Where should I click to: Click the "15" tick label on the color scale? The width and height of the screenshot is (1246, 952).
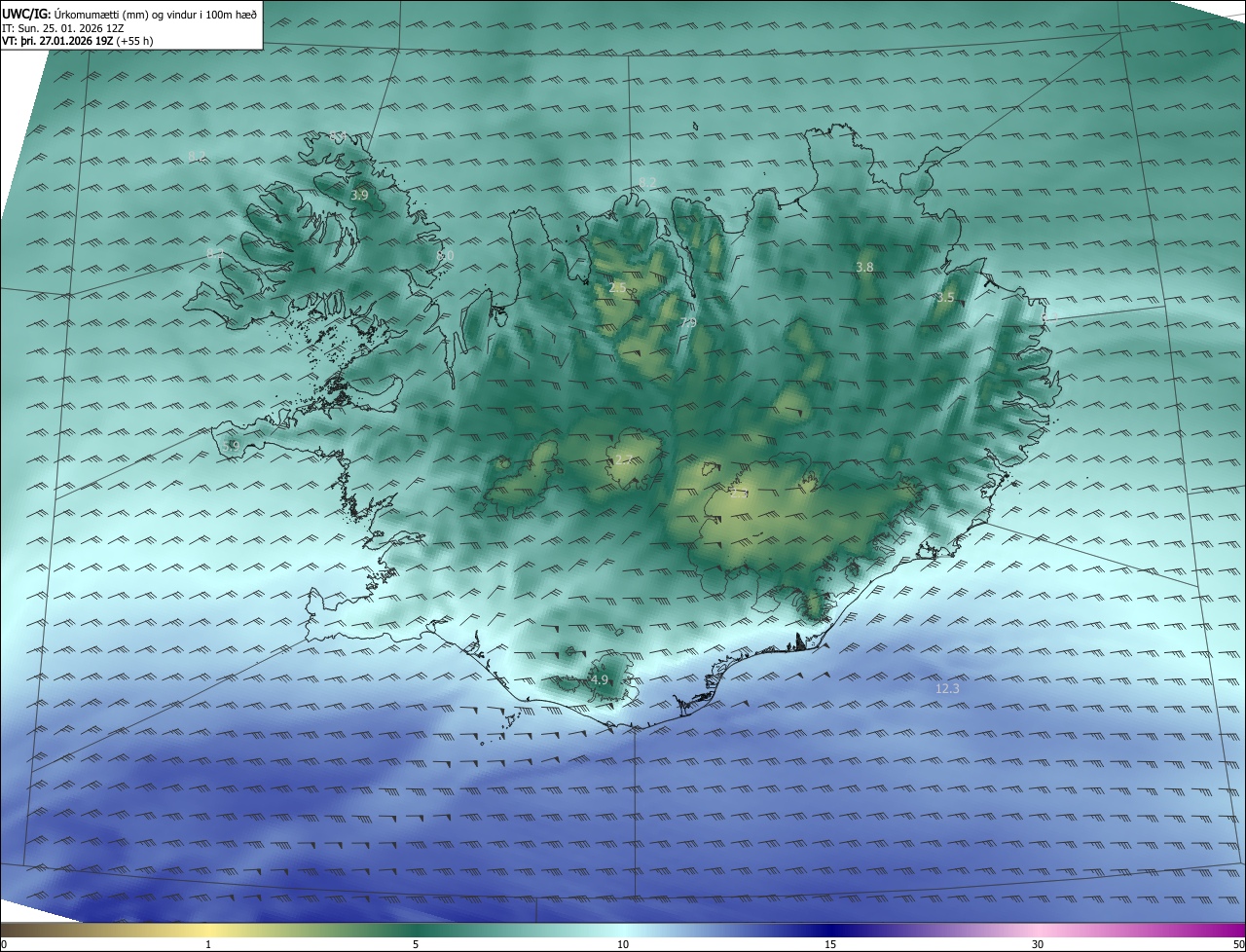830,945
